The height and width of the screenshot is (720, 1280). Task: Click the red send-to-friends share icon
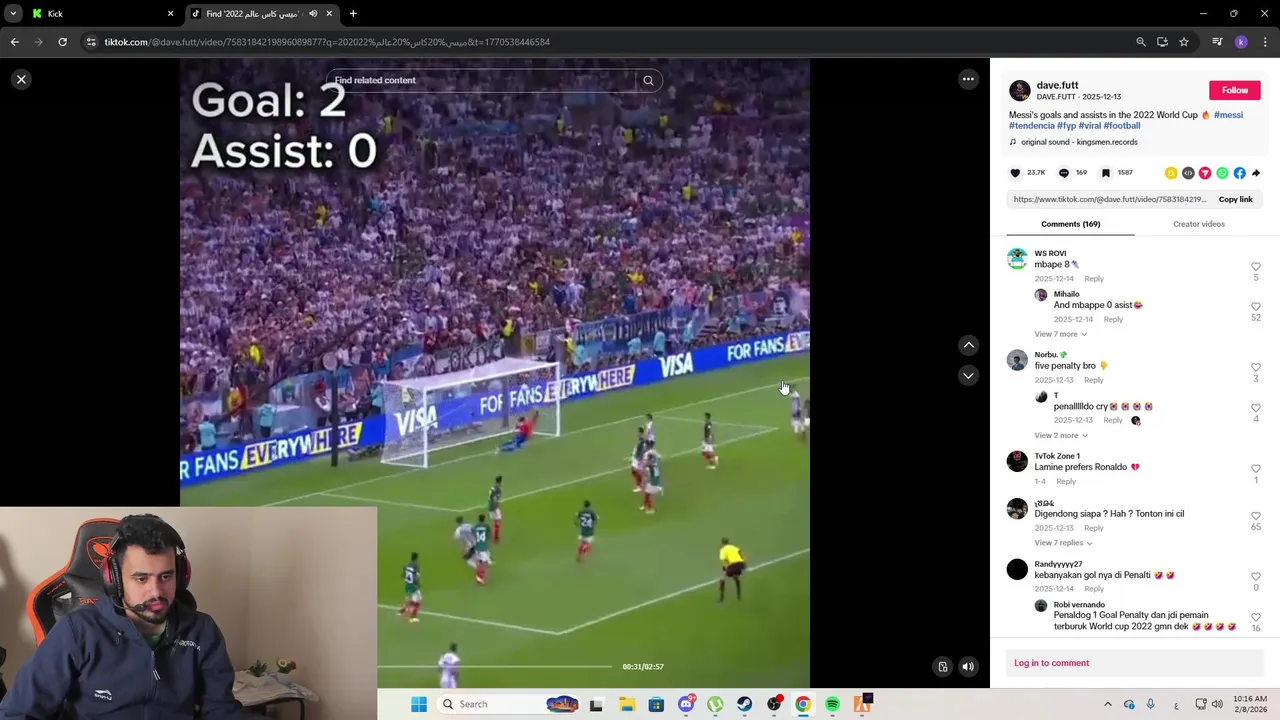coord(1205,173)
